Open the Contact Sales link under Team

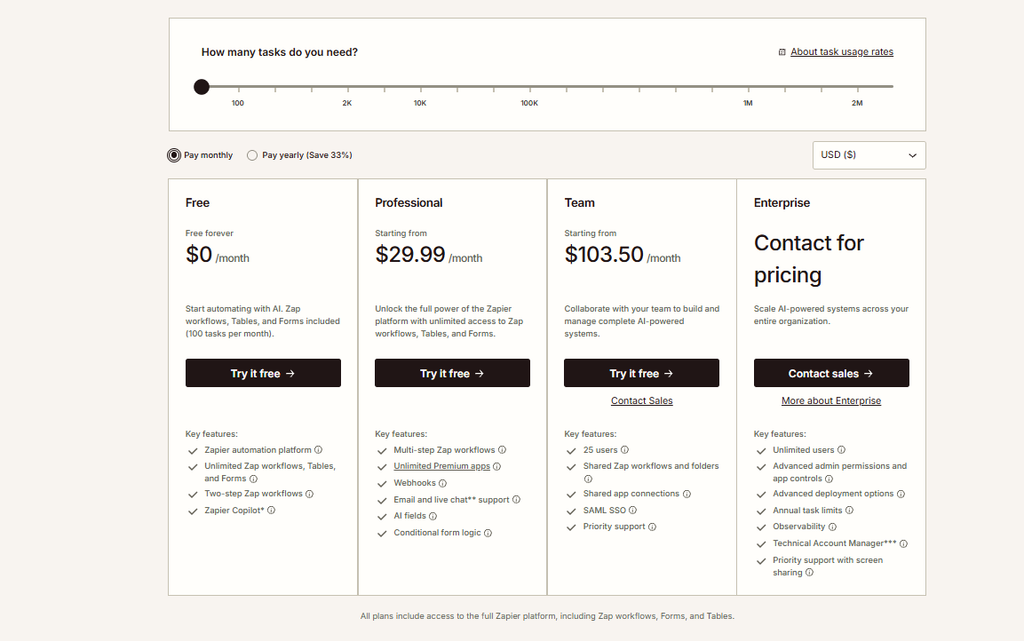click(642, 401)
